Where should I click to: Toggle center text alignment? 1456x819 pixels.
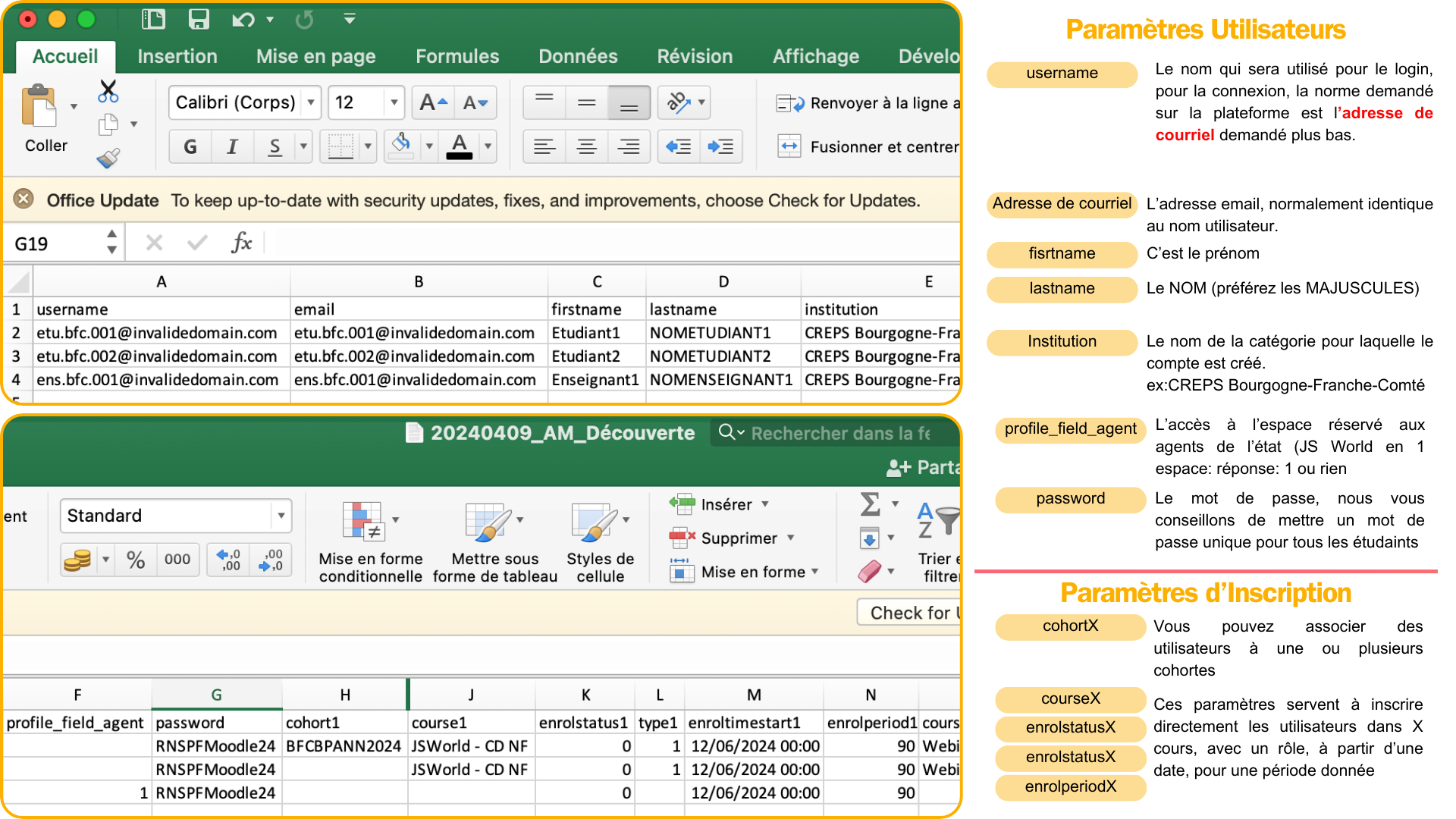[586, 146]
